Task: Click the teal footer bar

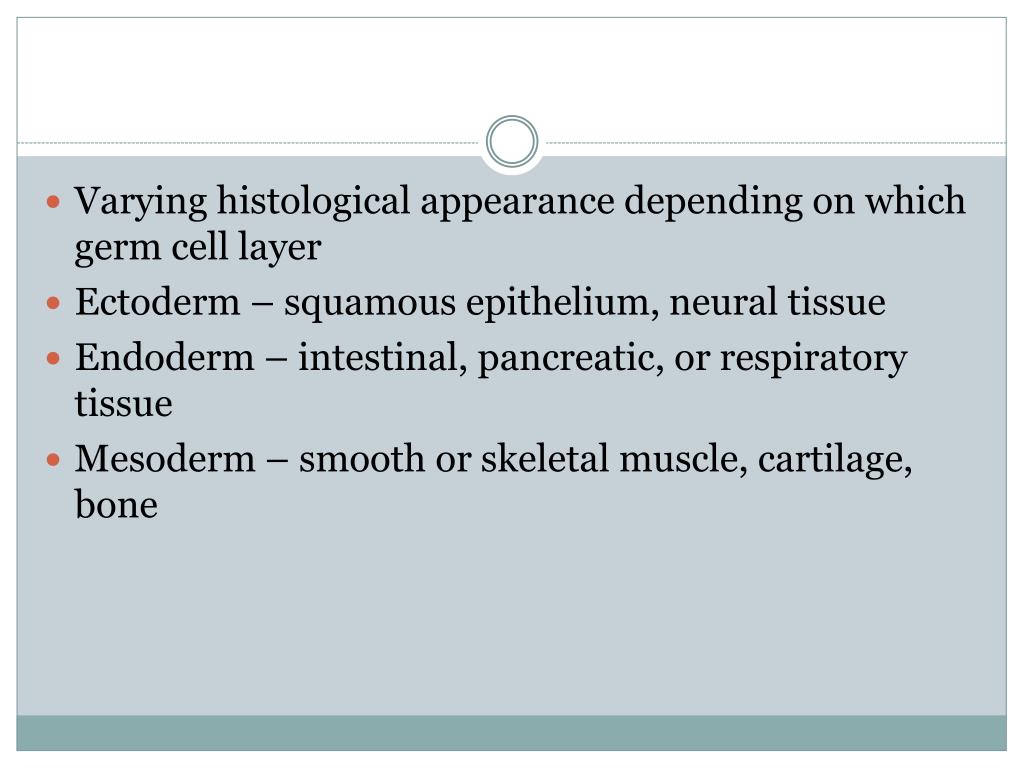Action: tap(511, 733)
